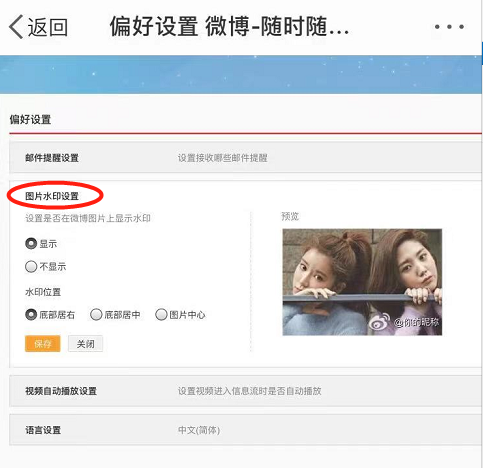Go back with the 返回 button
Viewport: 483px width, 468px height.
[x=38, y=27]
